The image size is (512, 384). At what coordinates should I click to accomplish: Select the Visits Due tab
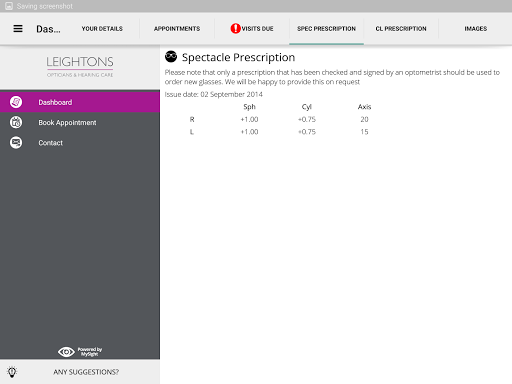click(252, 29)
